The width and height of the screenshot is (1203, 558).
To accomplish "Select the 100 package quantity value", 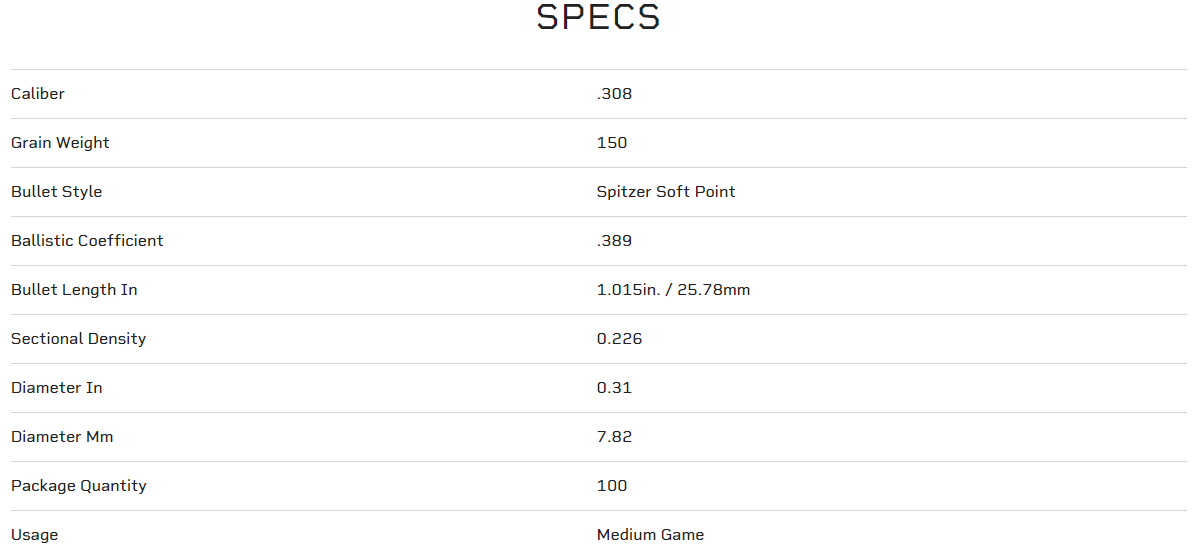I will [612, 486].
